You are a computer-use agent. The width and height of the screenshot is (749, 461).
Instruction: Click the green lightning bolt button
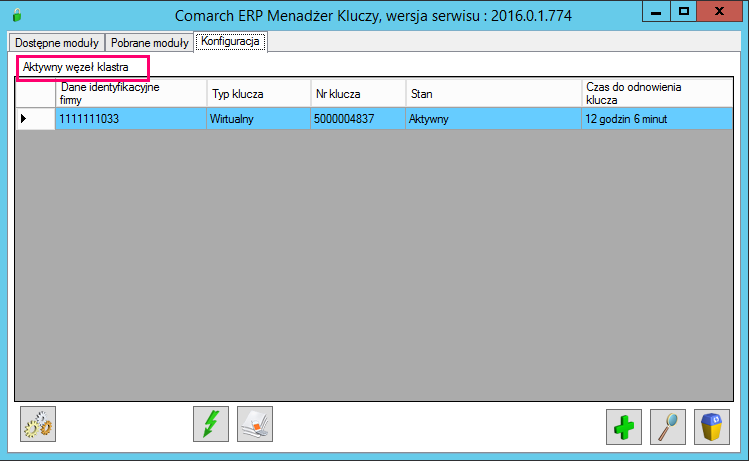[211, 424]
